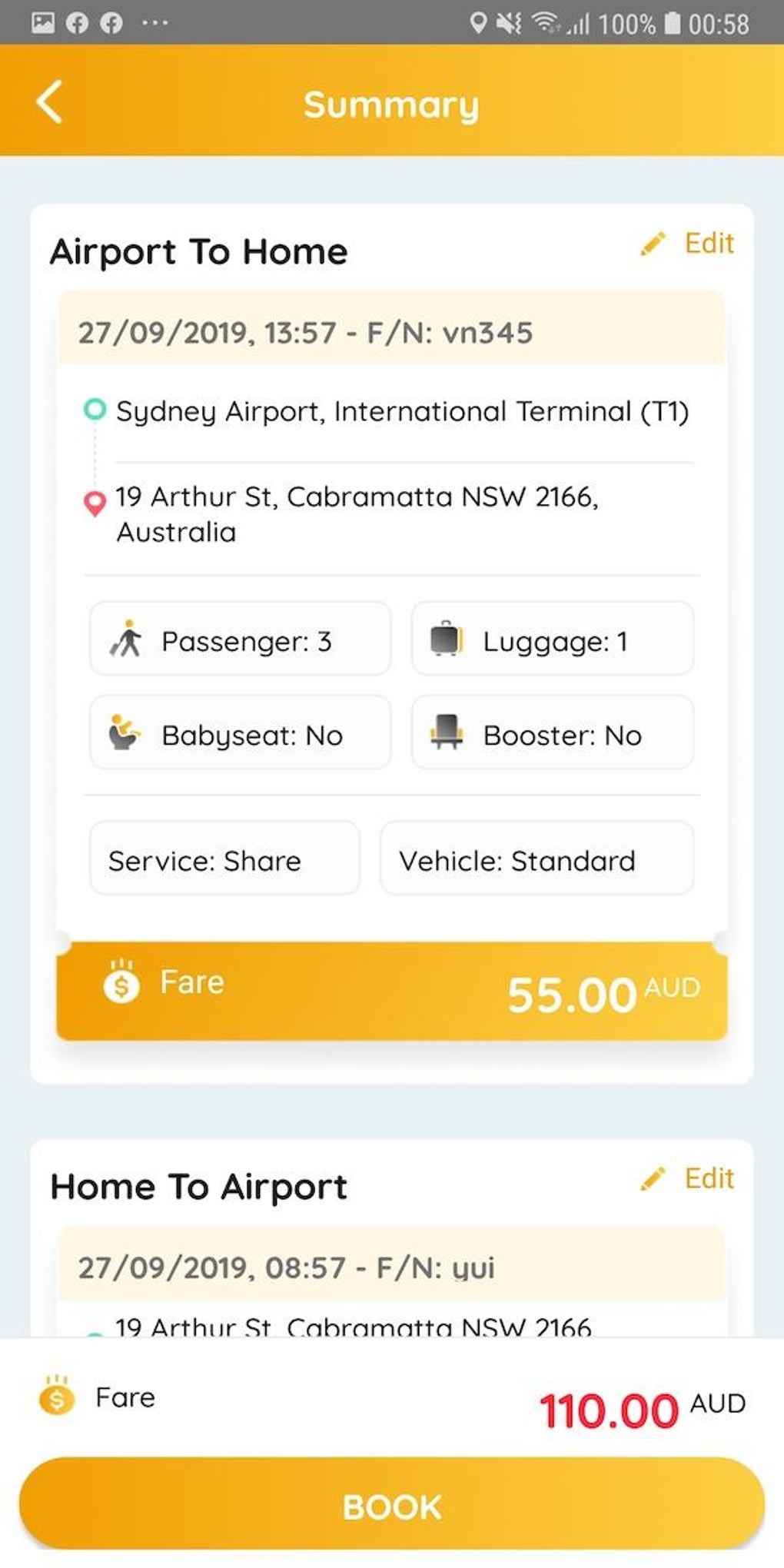Tap the coin icon beside total Fare
Image resolution: width=784 pixels, height=1568 pixels.
click(x=57, y=1396)
